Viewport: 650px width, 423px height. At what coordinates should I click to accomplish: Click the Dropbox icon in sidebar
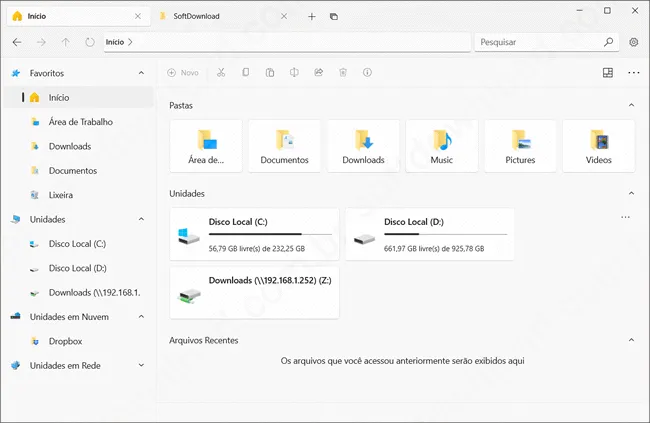coord(36,341)
